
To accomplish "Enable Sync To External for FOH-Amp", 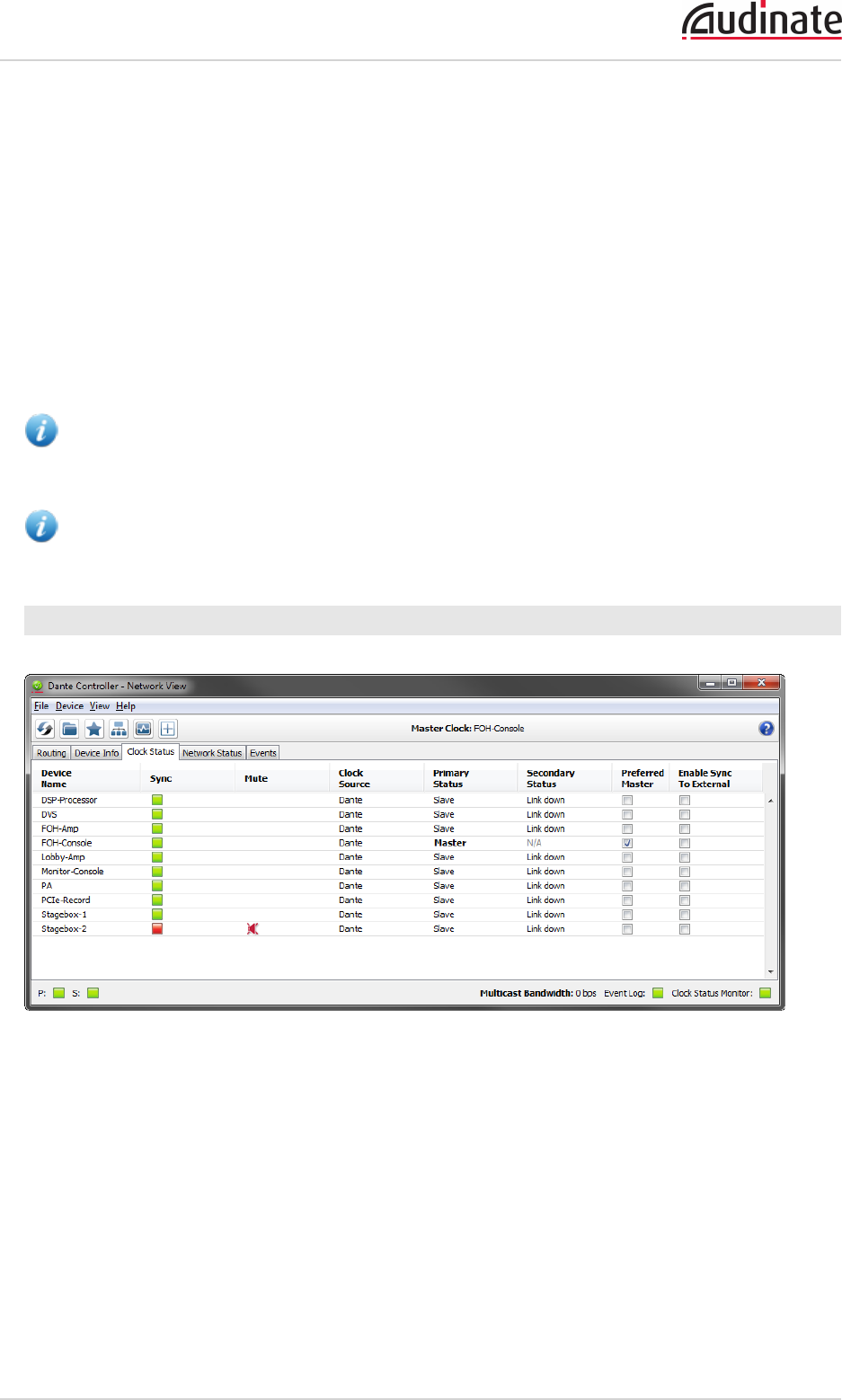I will 685,828.
